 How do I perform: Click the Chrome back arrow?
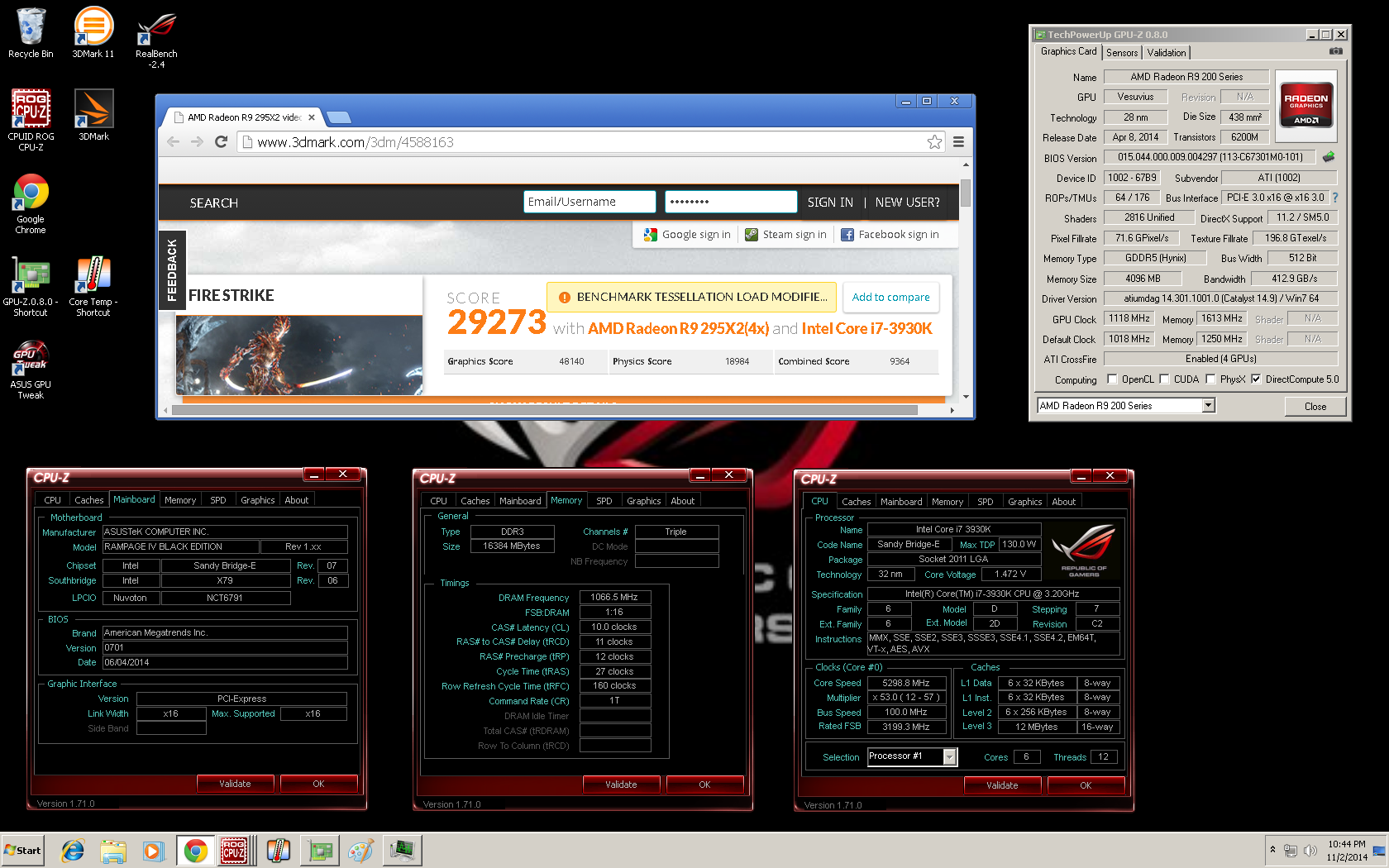(173, 142)
